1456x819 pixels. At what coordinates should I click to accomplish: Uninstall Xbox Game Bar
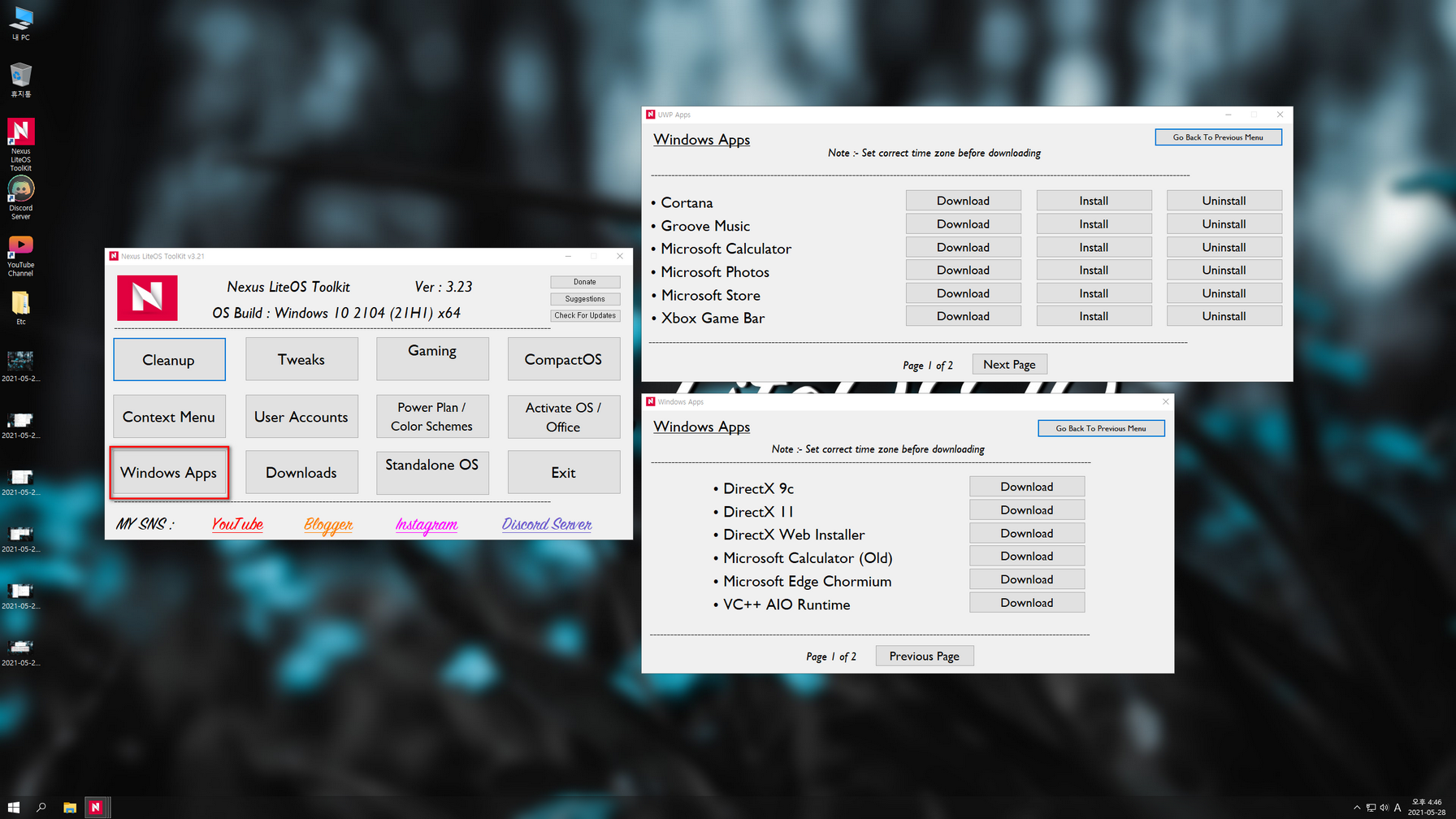(x=1224, y=316)
